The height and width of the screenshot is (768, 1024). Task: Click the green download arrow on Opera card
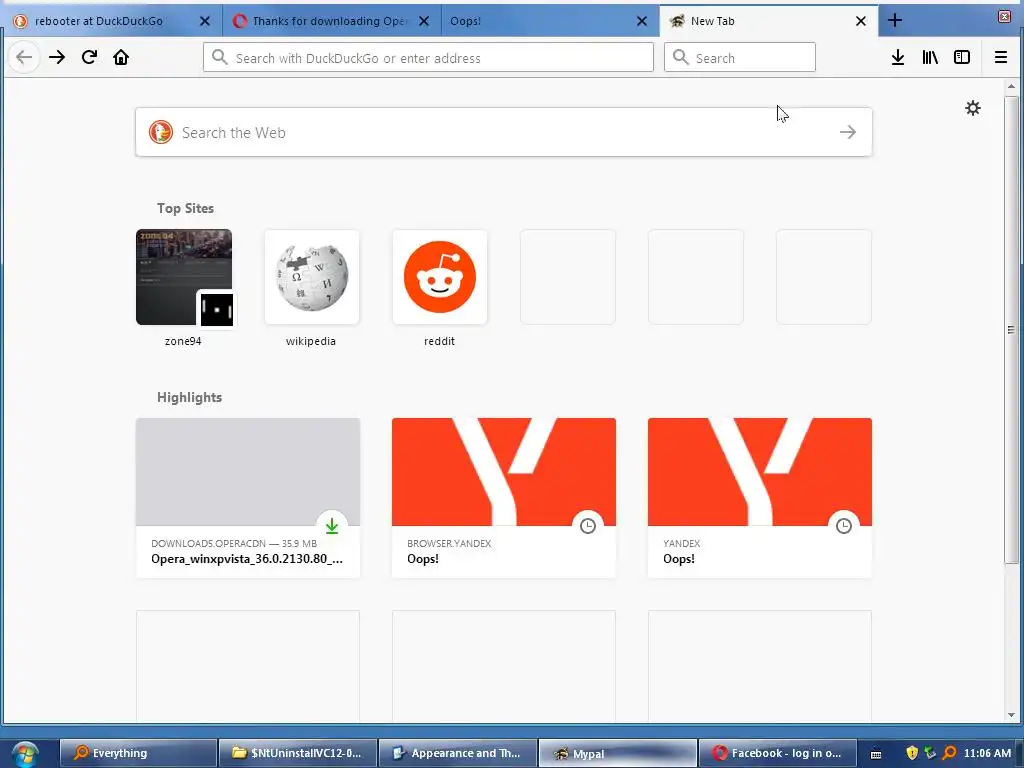tap(332, 526)
